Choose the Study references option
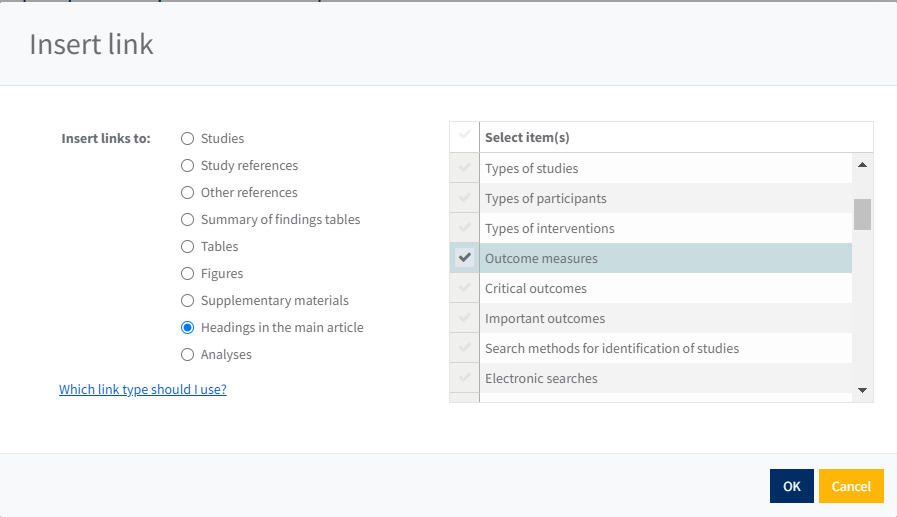 (x=187, y=166)
